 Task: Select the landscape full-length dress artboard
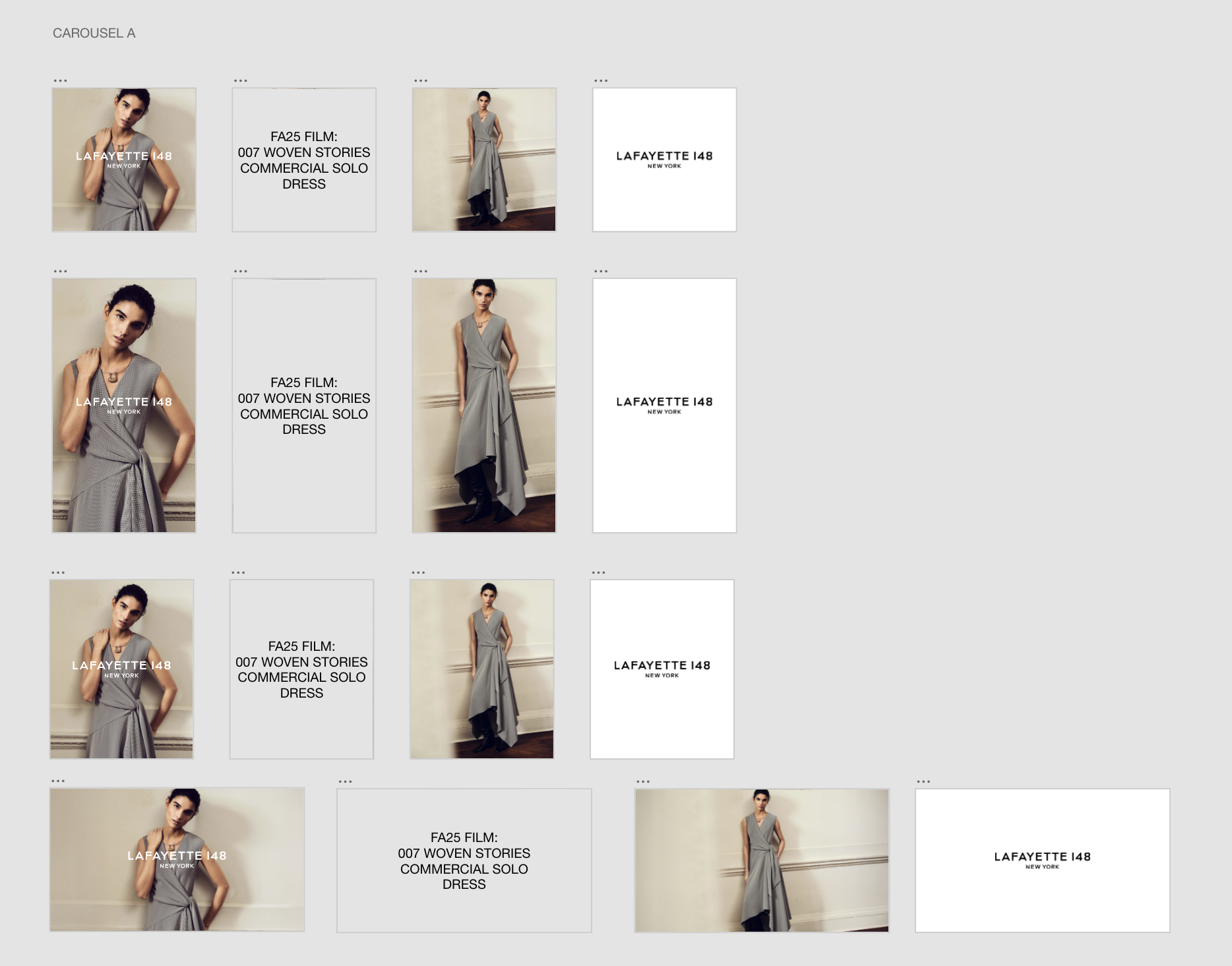(762, 860)
